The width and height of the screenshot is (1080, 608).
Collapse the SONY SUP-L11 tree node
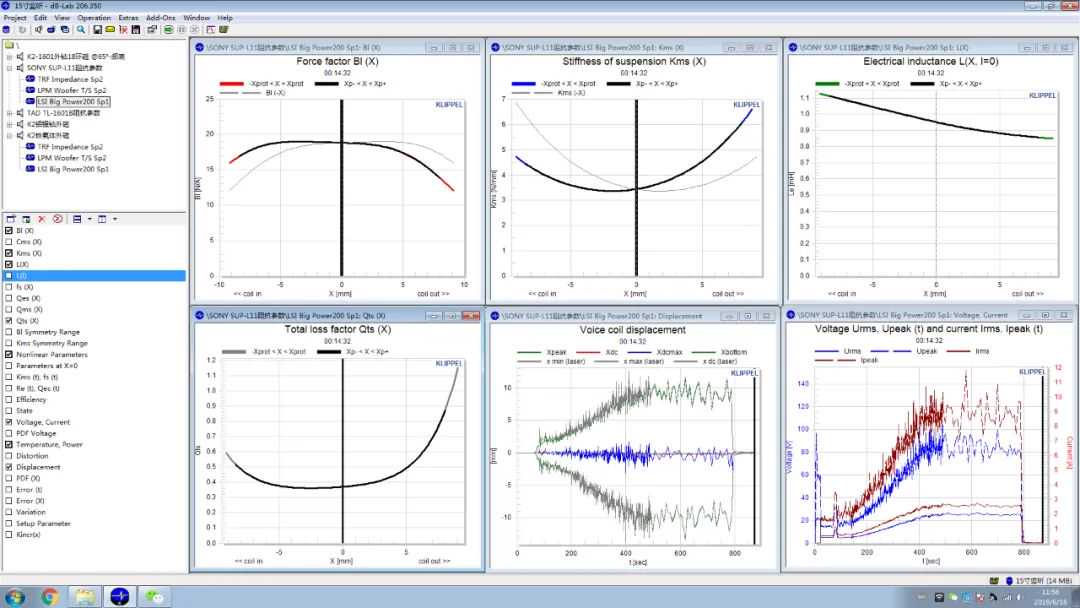[x=9, y=67]
